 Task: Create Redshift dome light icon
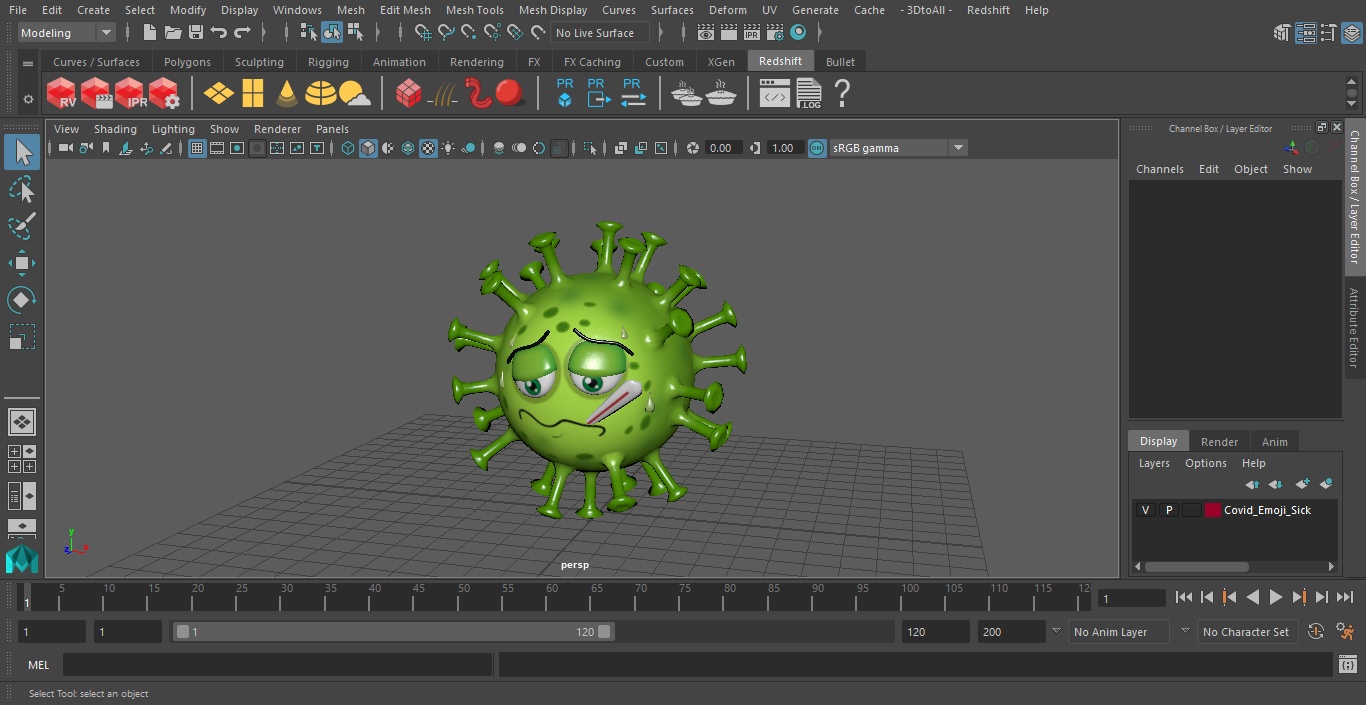(x=320, y=94)
